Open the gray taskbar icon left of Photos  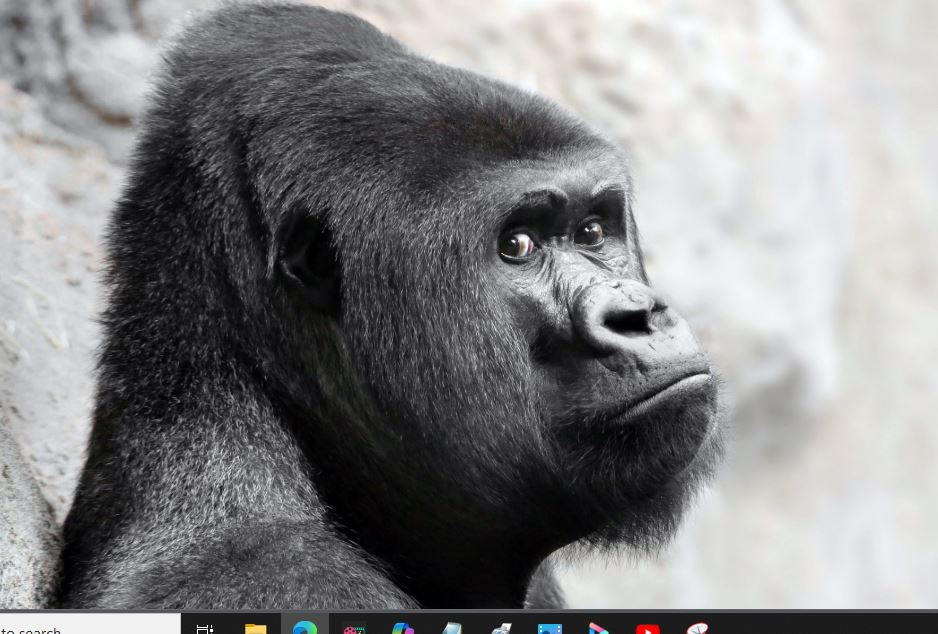(x=501, y=628)
